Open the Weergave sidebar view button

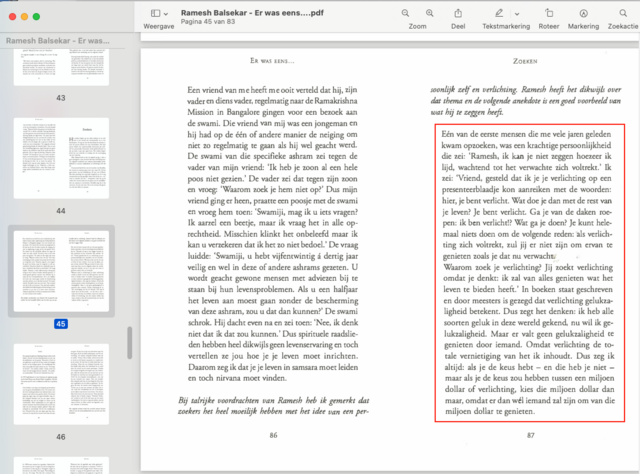coord(156,13)
